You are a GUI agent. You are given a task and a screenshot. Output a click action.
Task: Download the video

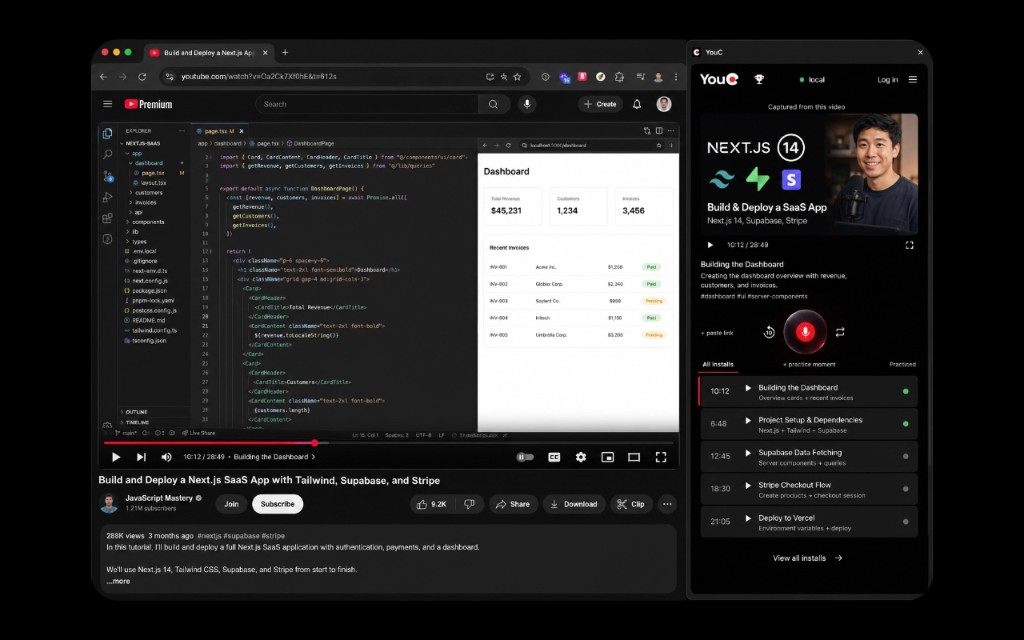[574, 504]
